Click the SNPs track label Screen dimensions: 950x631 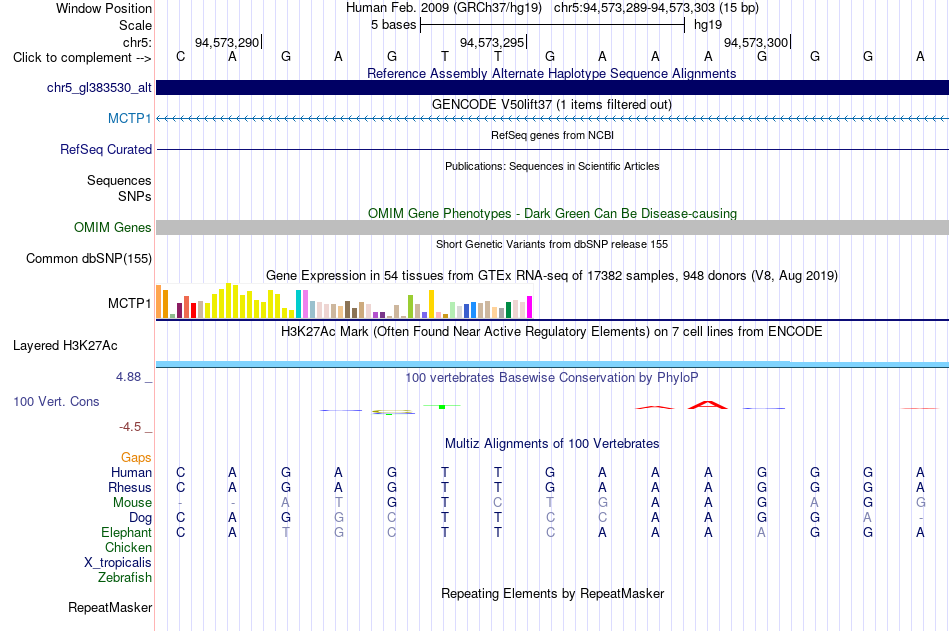135,196
